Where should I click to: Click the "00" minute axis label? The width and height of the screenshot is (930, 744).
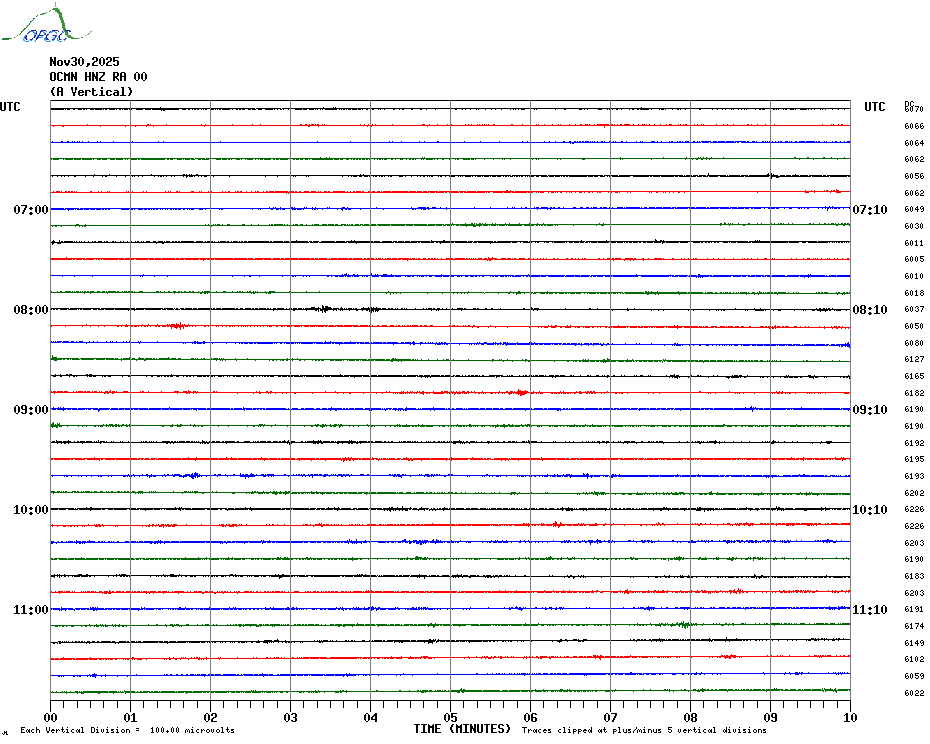pyautogui.click(x=50, y=718)
